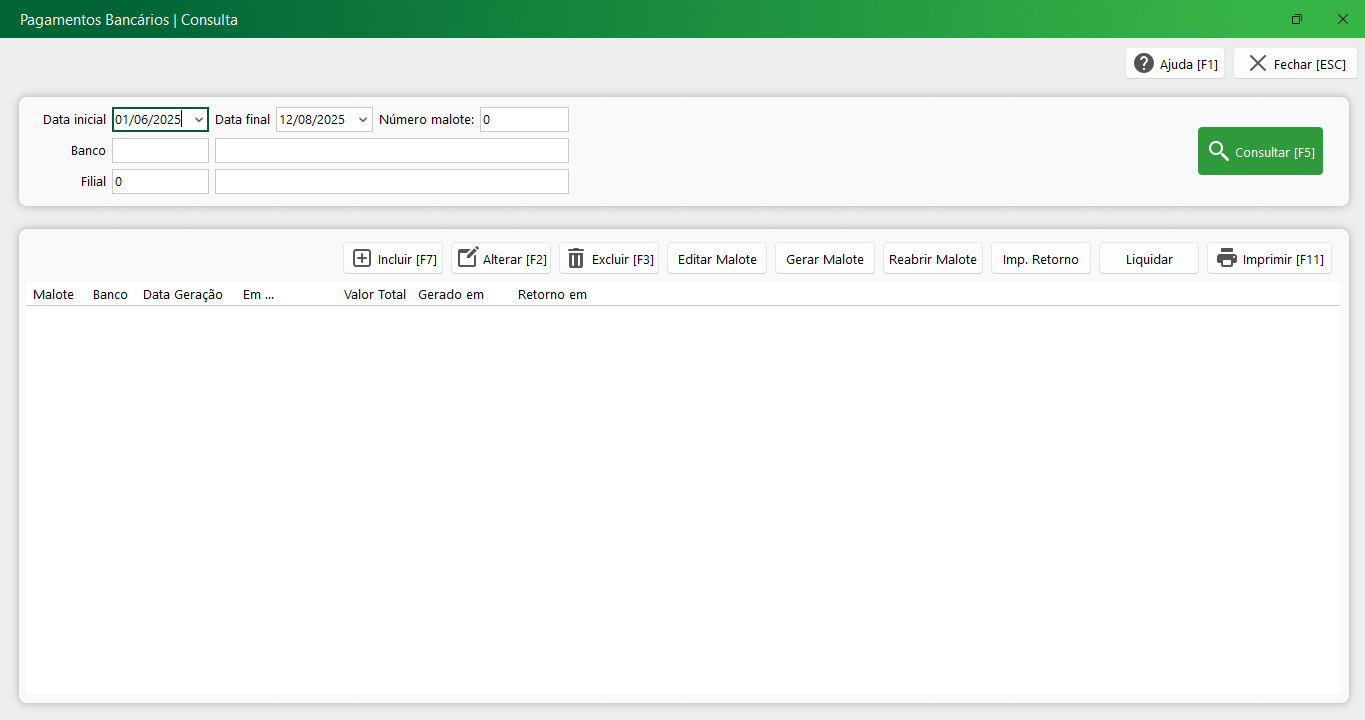Click the Ajuda help question mark icon
The image size is (1365, 720).
(x=1144, y=64)
